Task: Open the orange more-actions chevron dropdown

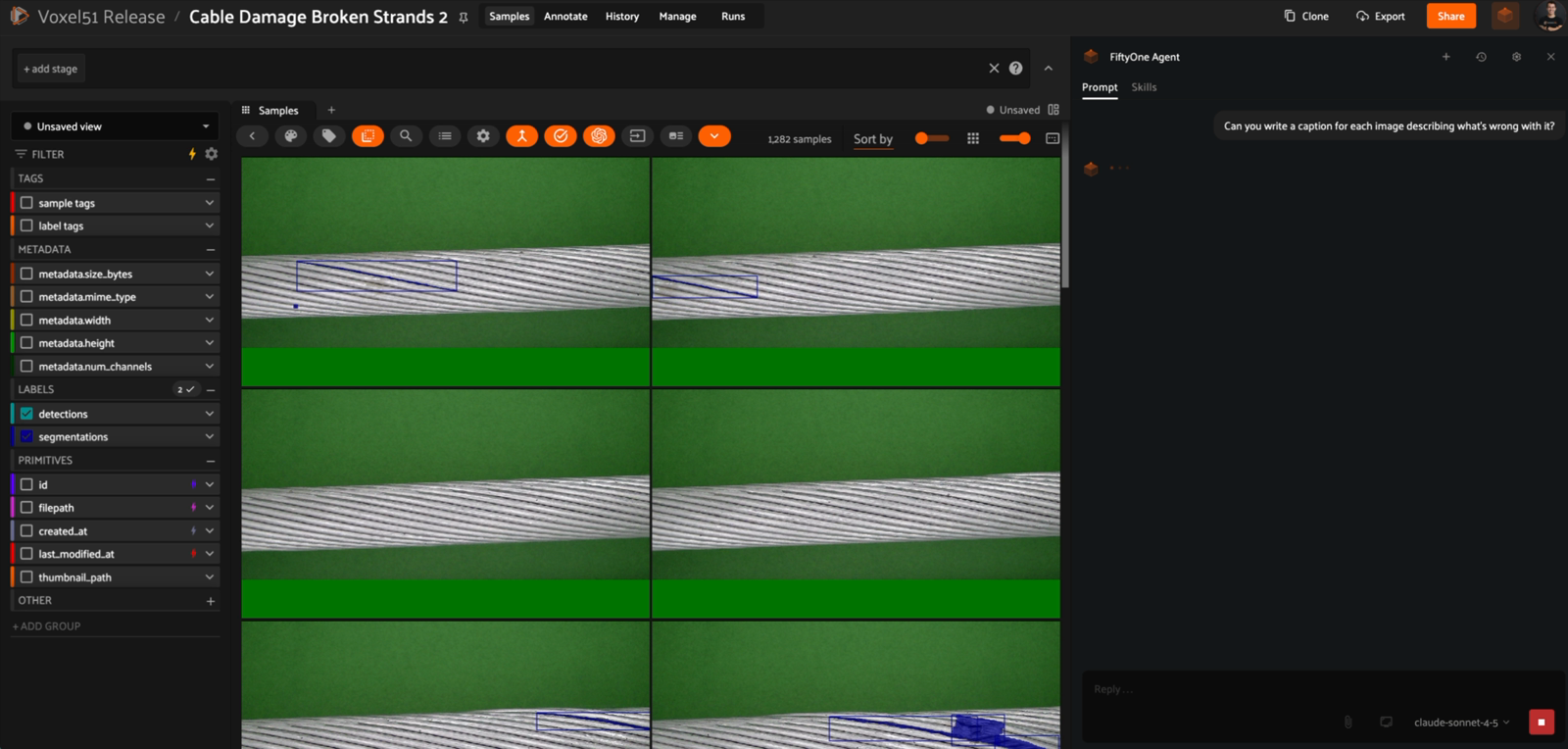Action: point(714,136)
